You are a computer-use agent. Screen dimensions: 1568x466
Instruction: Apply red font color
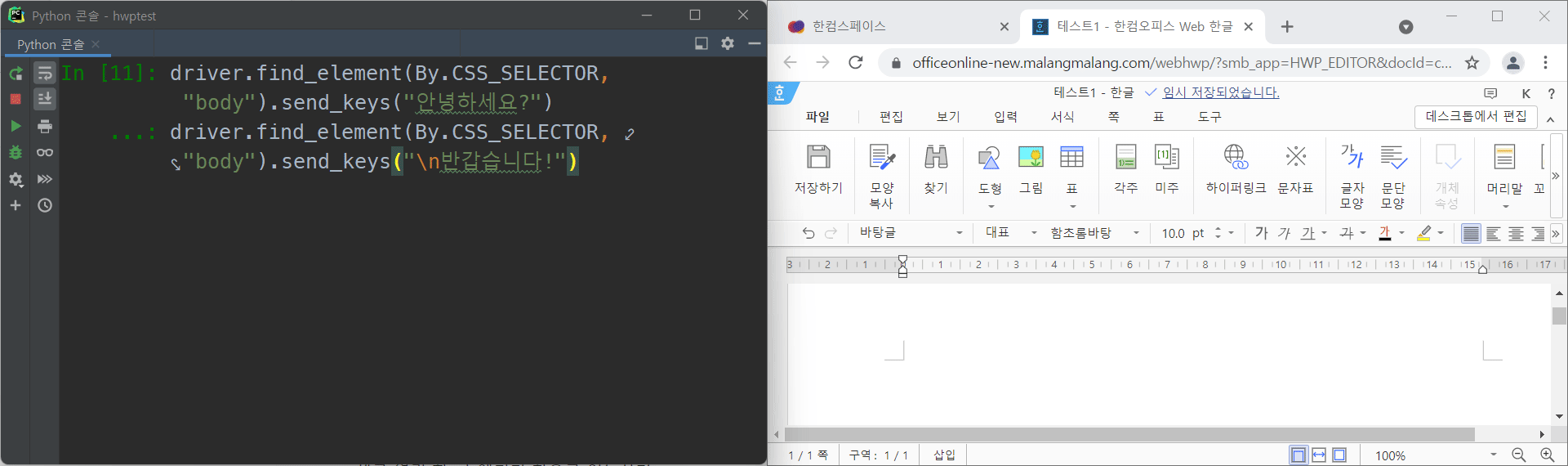tap(1385, 233)
